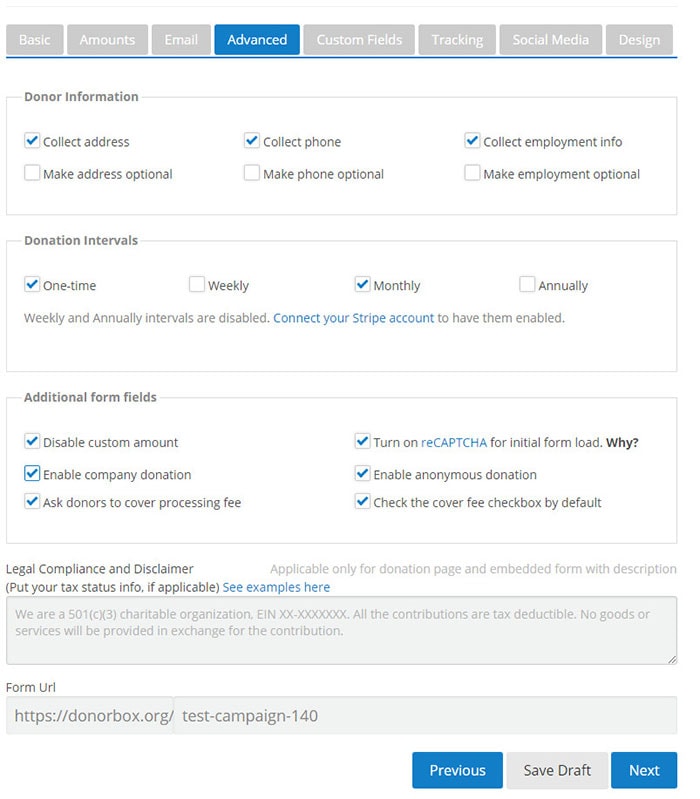Enable Make phone optional checkbox
700x799 pixels.
252,174
